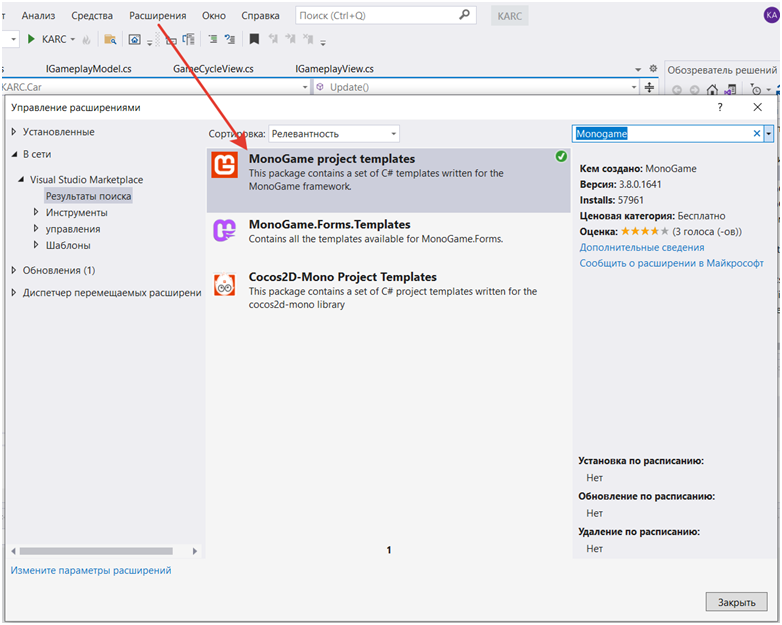Open the editor tab settings gear

653,68
